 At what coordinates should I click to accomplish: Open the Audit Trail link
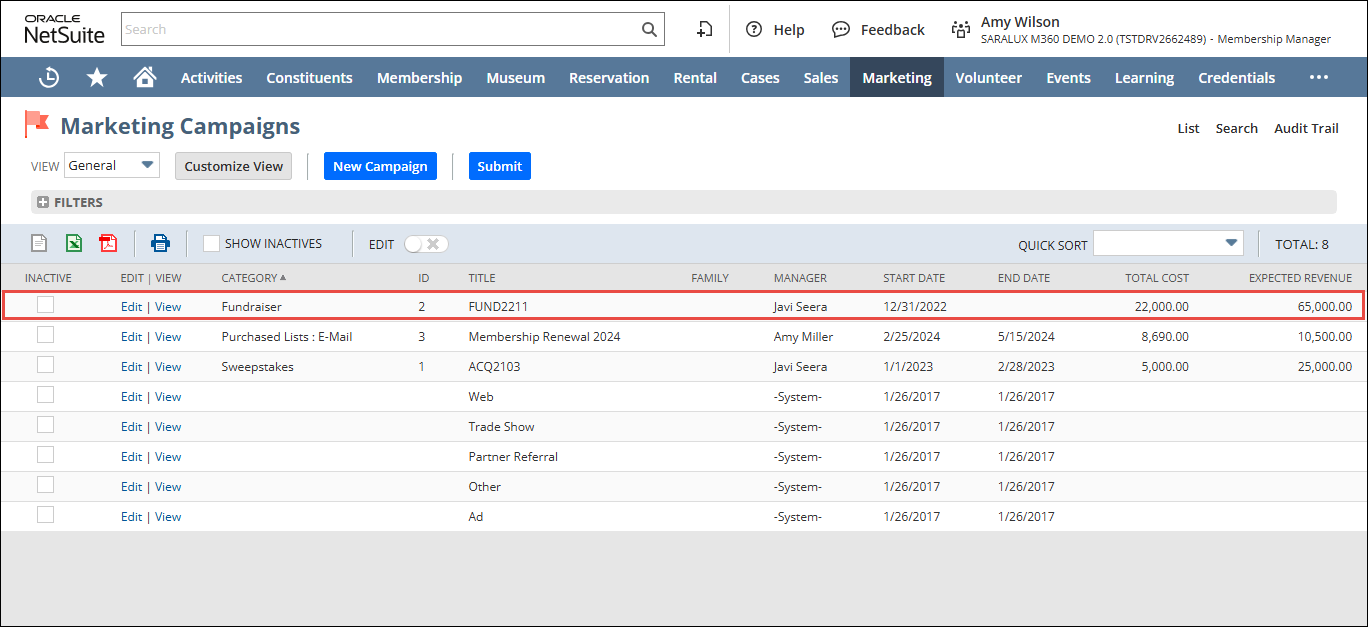[1305, 128]
